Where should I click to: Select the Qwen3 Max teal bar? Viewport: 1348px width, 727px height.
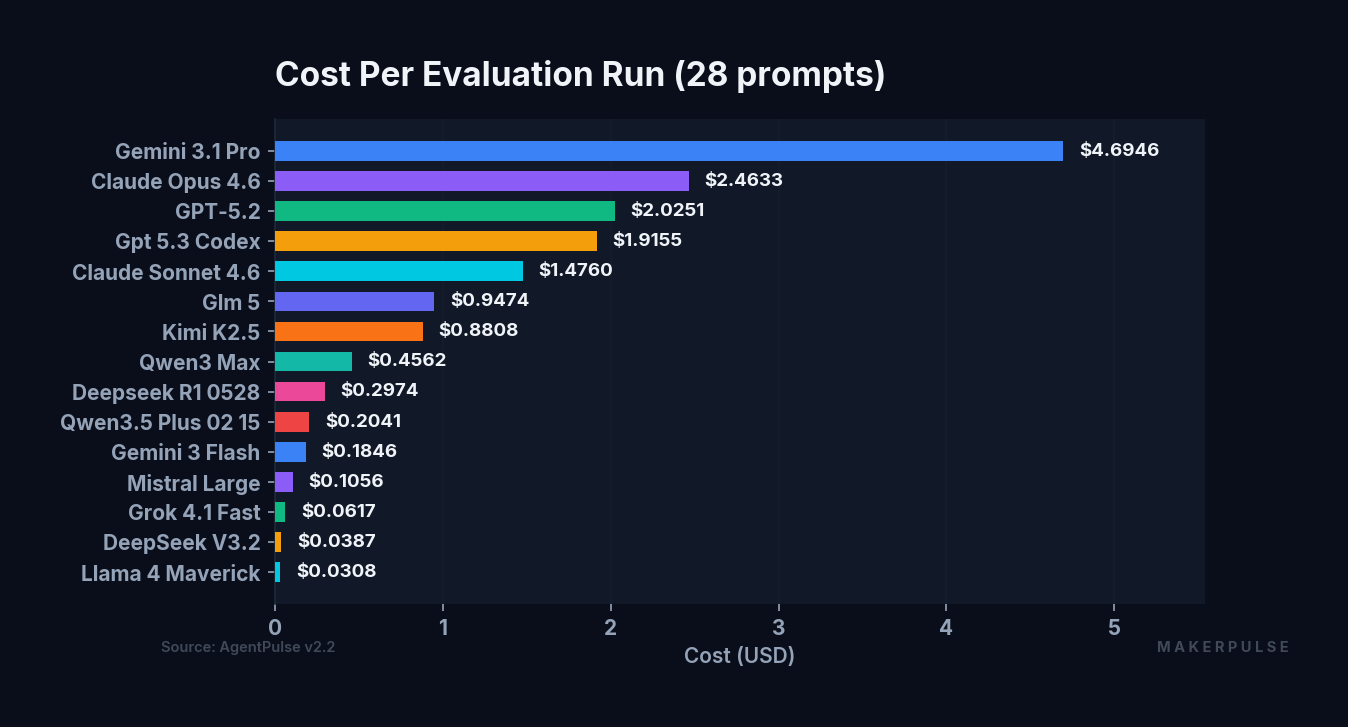pyautogui.click(x=313, y=361)
